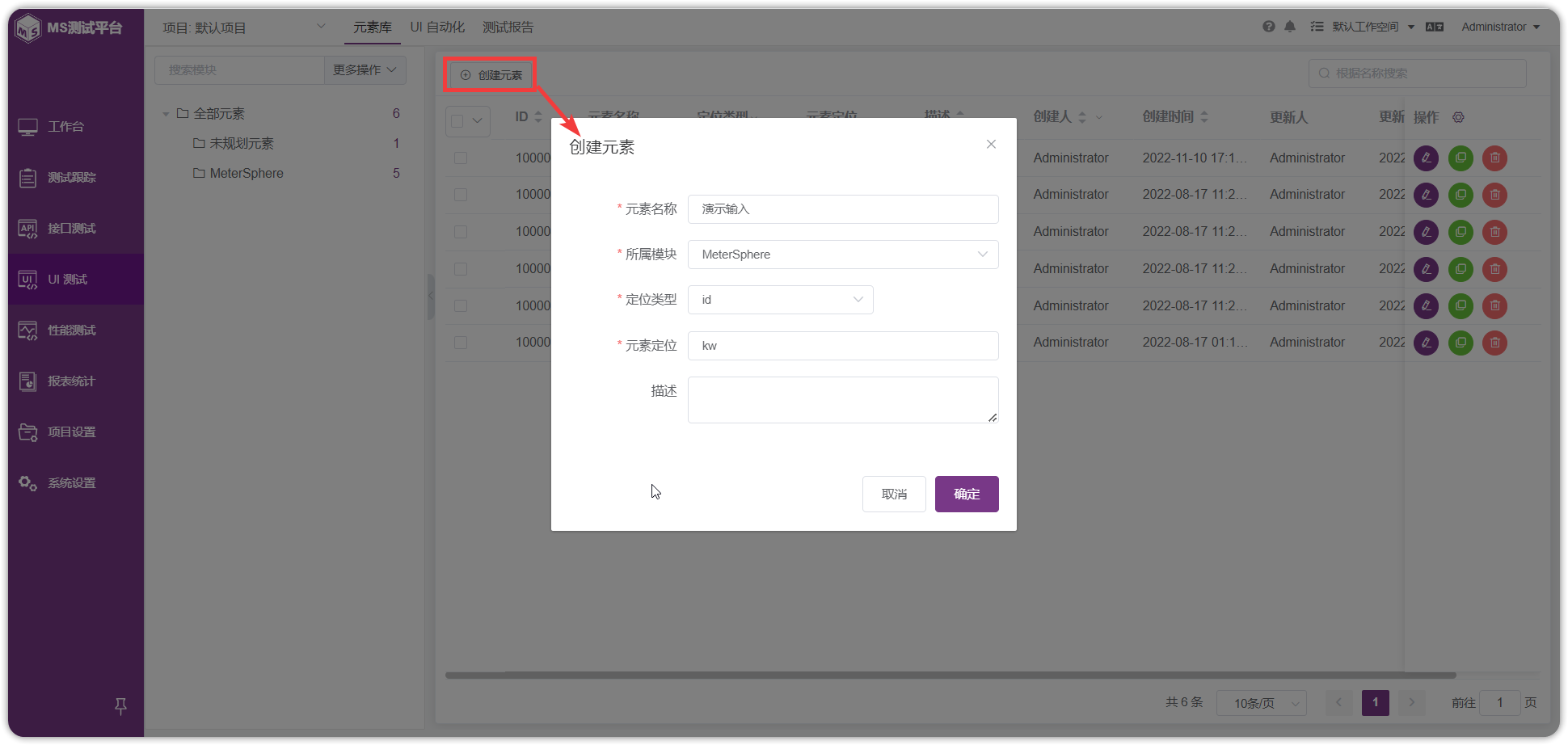Click the edit icon in first table row

click(x=1427, y=158)
